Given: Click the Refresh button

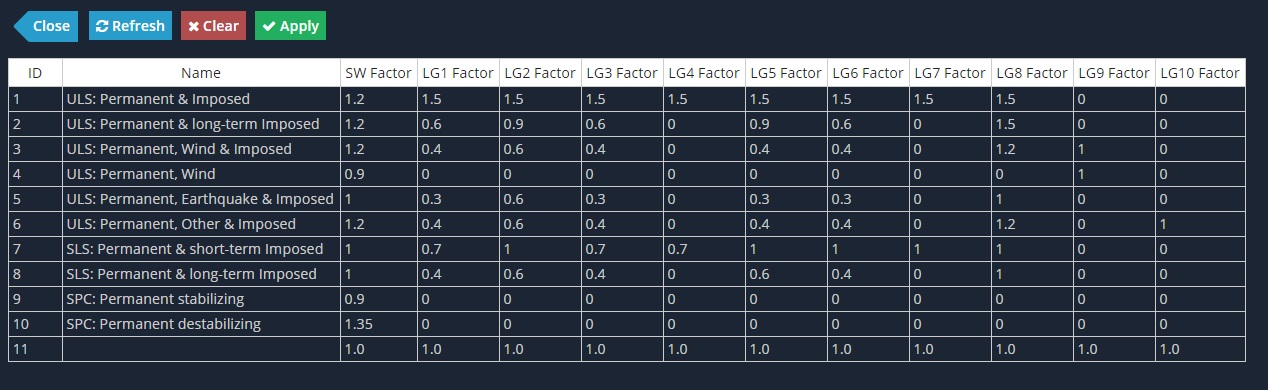Looking at the screenshot, I should click(130, 26).
